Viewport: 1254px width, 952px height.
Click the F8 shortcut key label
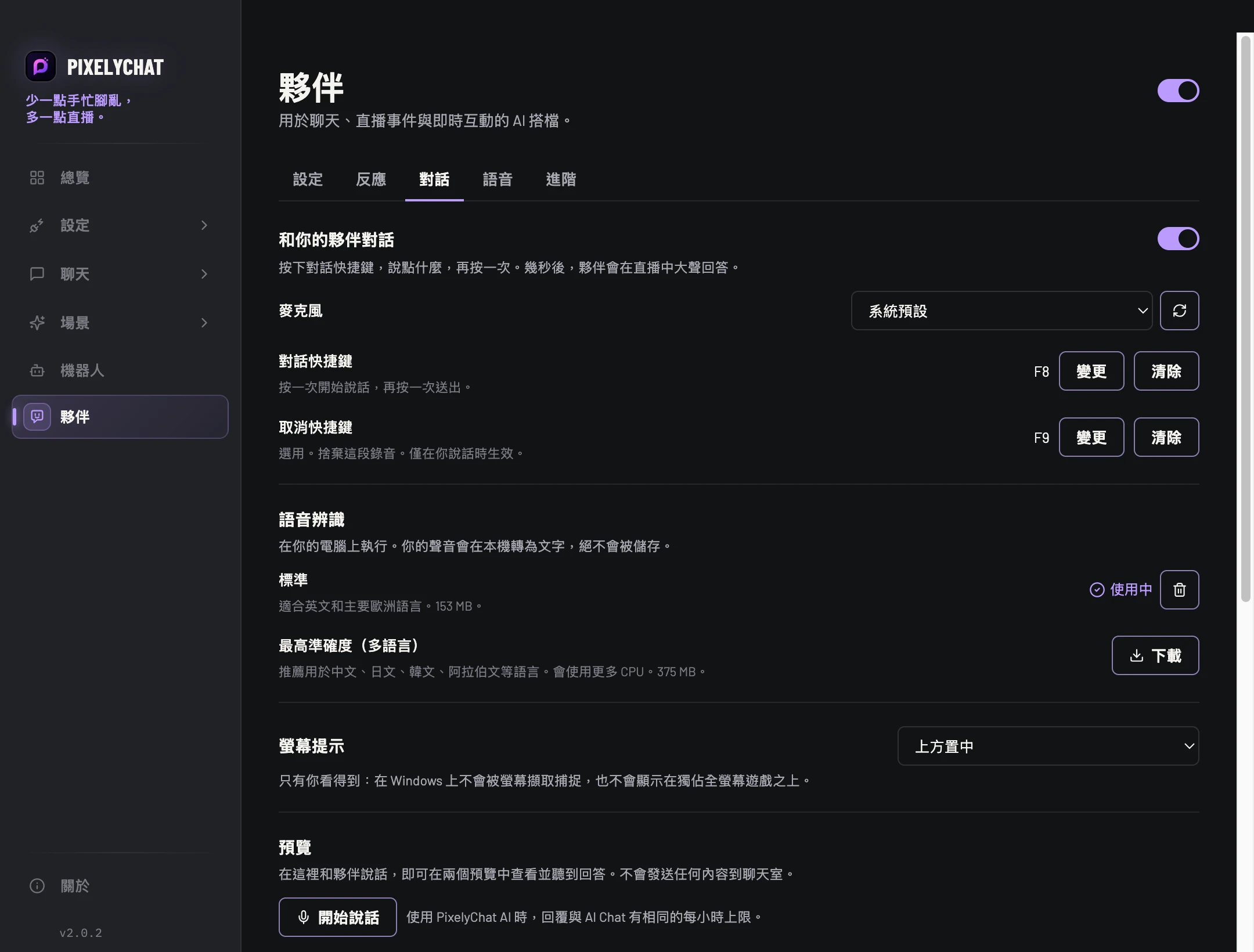[1042, 372]
